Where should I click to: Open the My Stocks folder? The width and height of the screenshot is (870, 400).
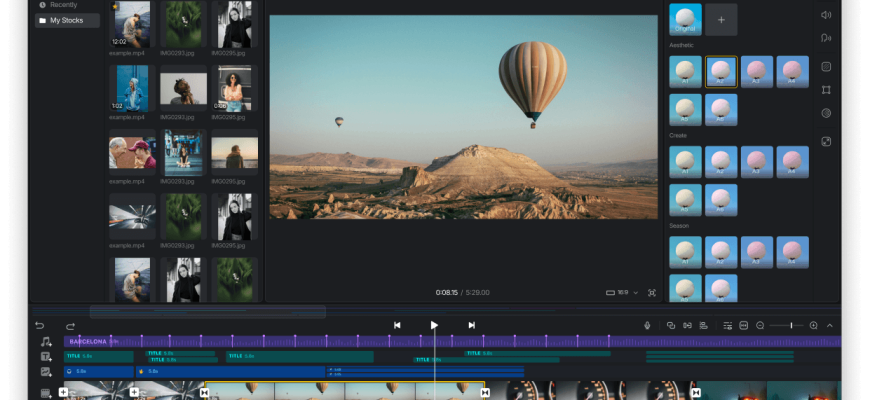[x=67, y=21]
